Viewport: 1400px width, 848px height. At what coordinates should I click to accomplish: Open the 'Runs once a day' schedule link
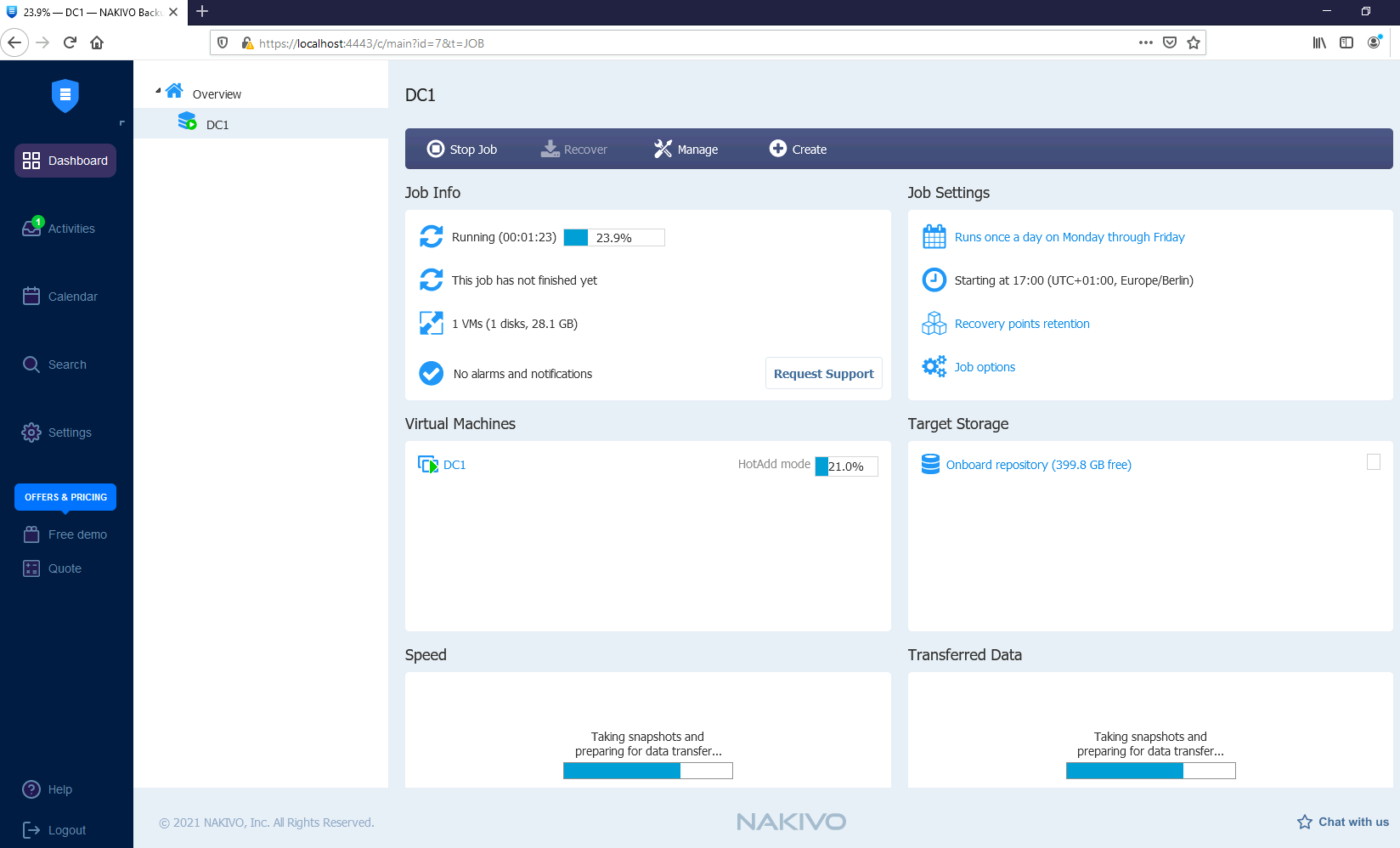(1070, 237)
